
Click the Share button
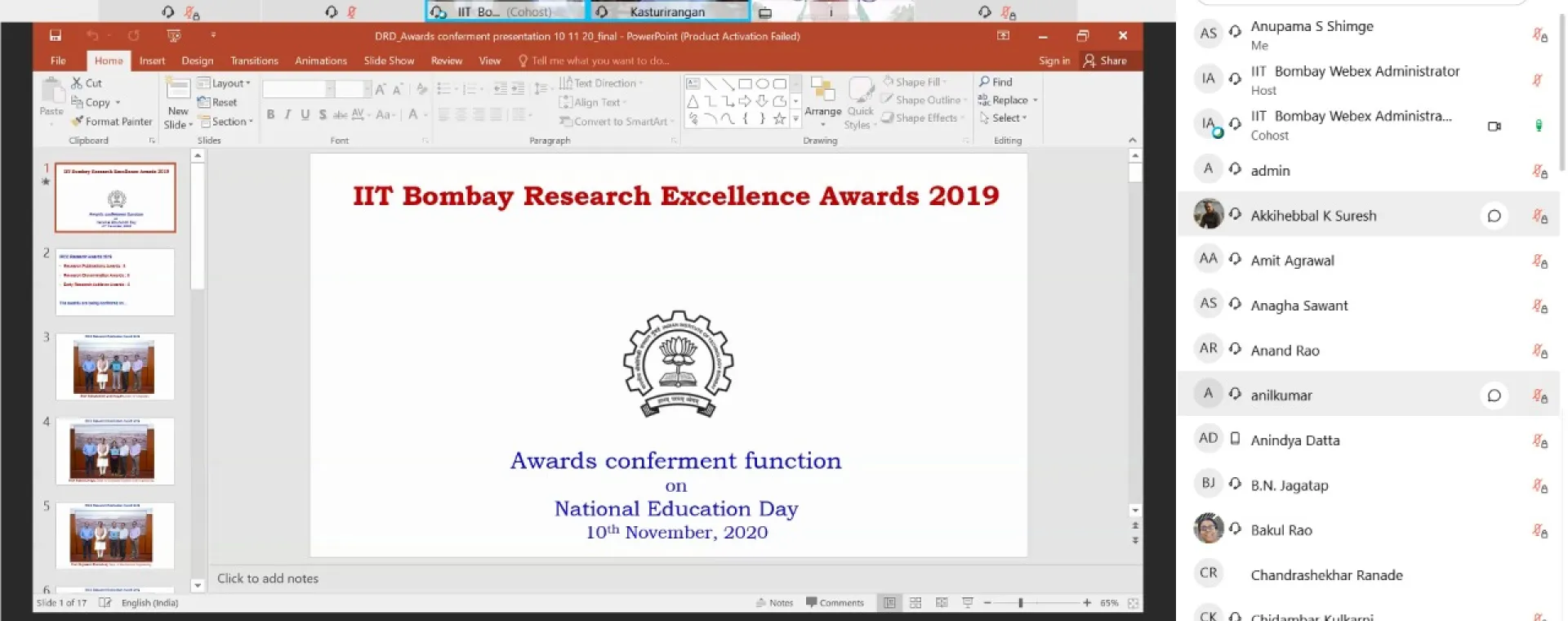click(x=1105, y=60)
